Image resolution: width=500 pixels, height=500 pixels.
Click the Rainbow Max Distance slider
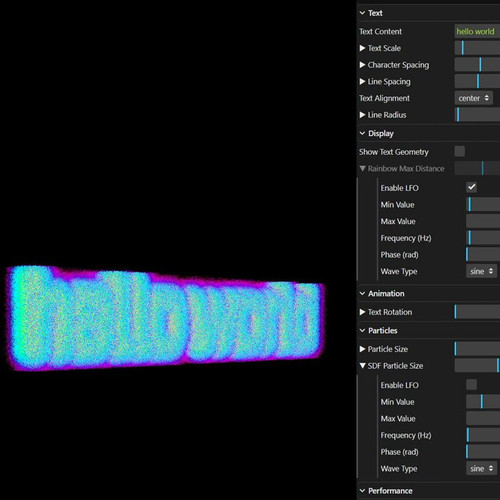tap(477, 168)
